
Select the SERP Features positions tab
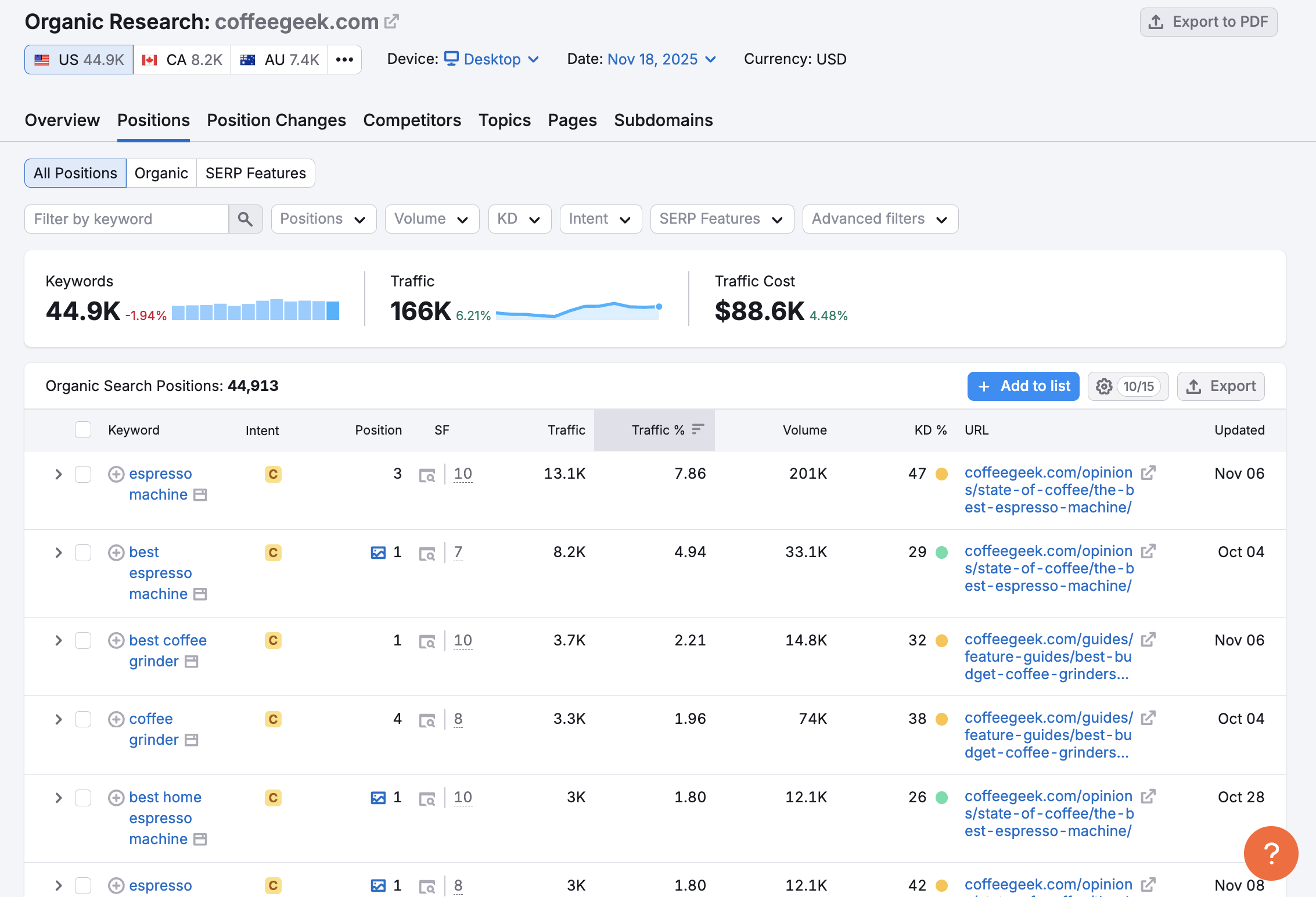pos(256,173)
